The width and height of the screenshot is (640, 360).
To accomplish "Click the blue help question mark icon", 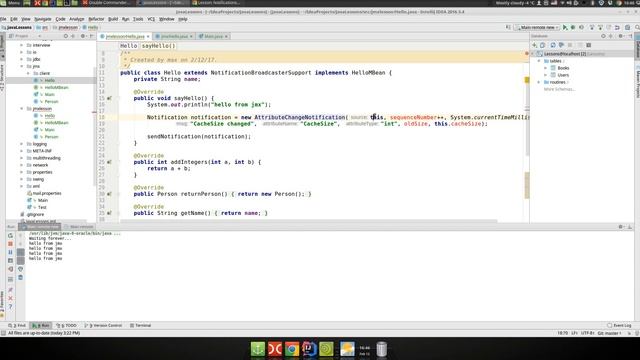I will (10, 307).
